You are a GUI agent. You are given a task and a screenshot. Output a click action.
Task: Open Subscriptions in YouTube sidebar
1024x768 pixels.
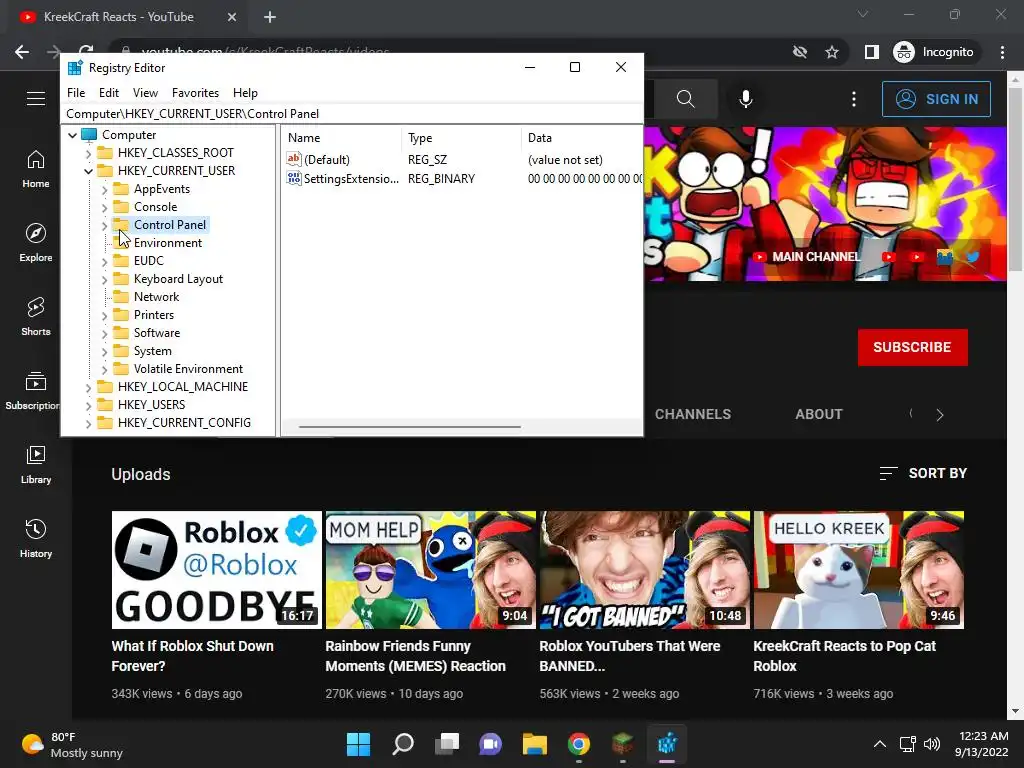(33, 391)
